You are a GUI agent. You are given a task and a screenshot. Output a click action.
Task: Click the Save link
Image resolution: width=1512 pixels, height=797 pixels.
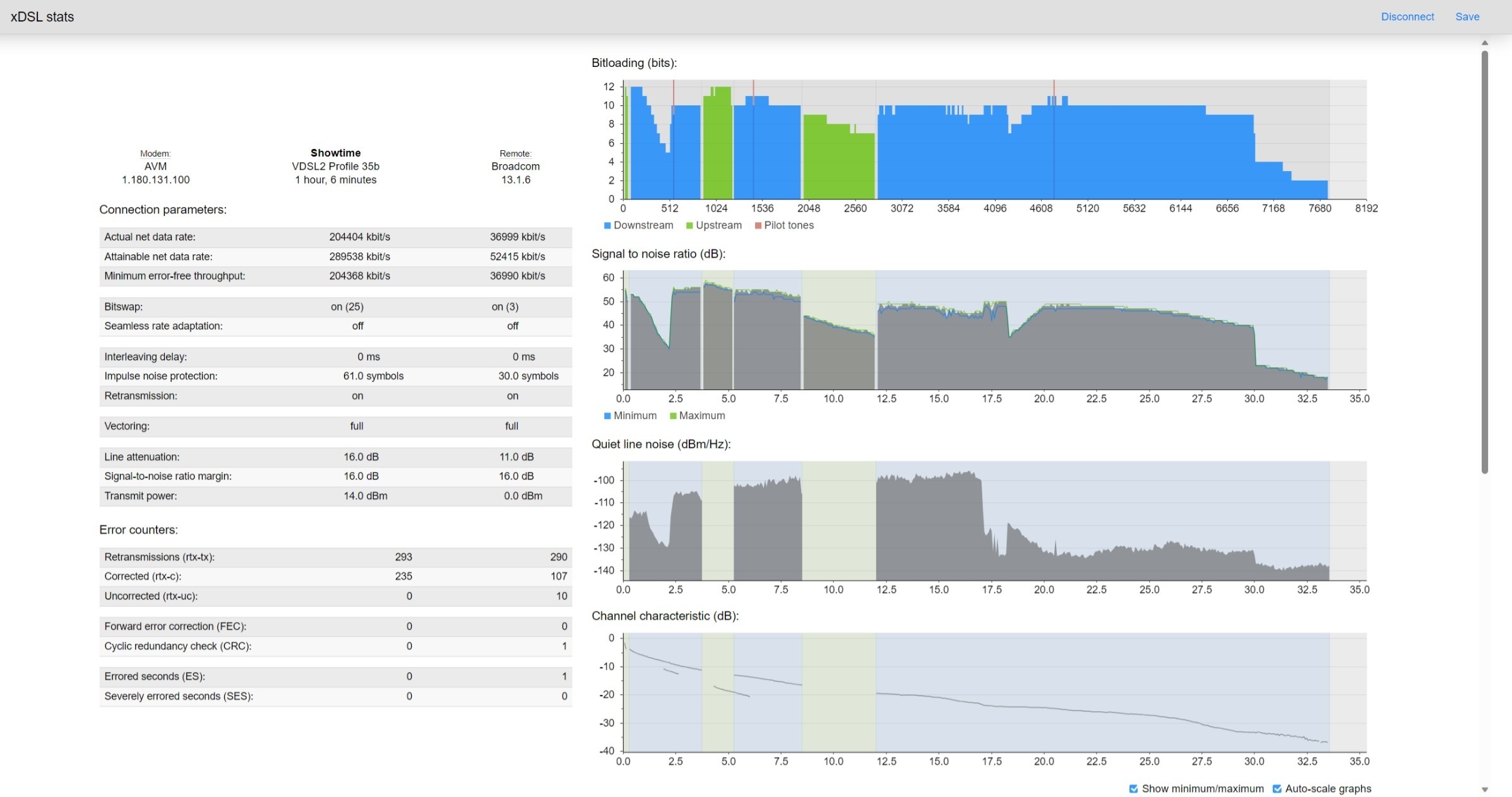tap(1467, 17)
